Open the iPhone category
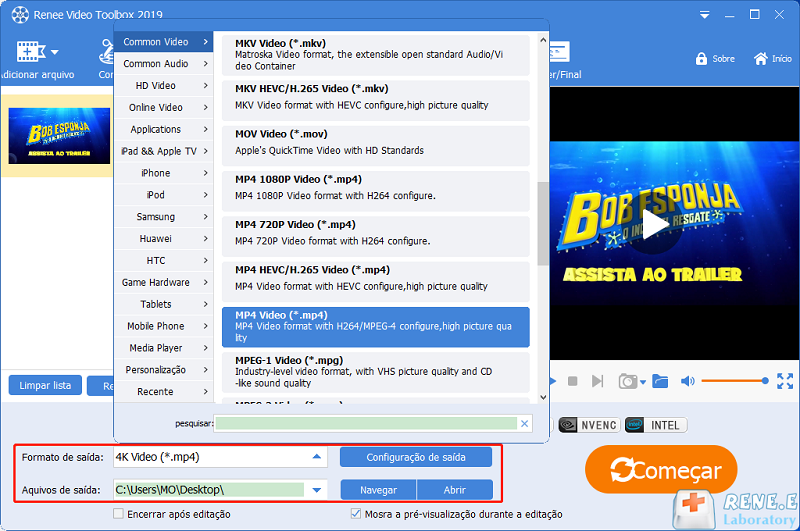 164,173
